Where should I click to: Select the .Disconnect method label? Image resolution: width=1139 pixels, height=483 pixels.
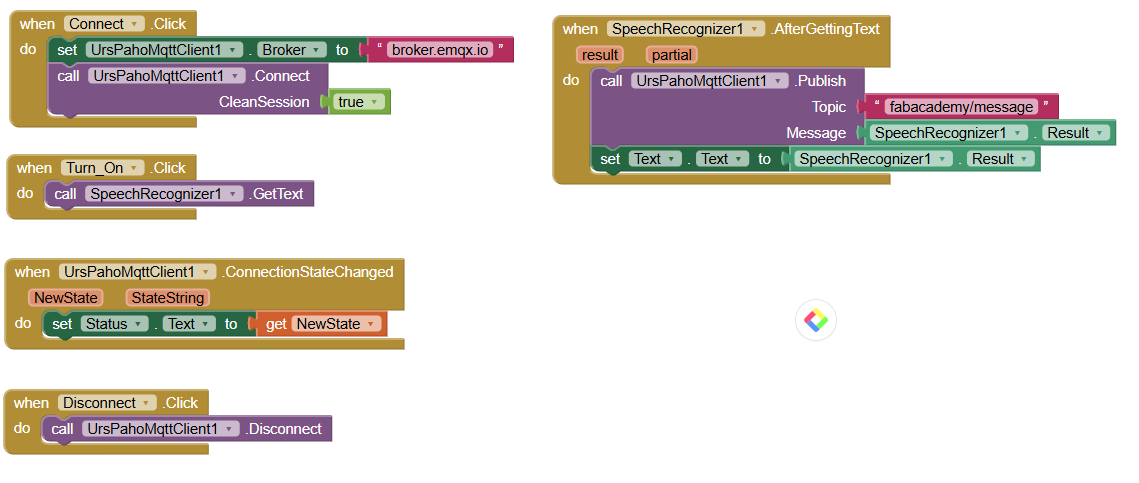click(x=283, y=429)
